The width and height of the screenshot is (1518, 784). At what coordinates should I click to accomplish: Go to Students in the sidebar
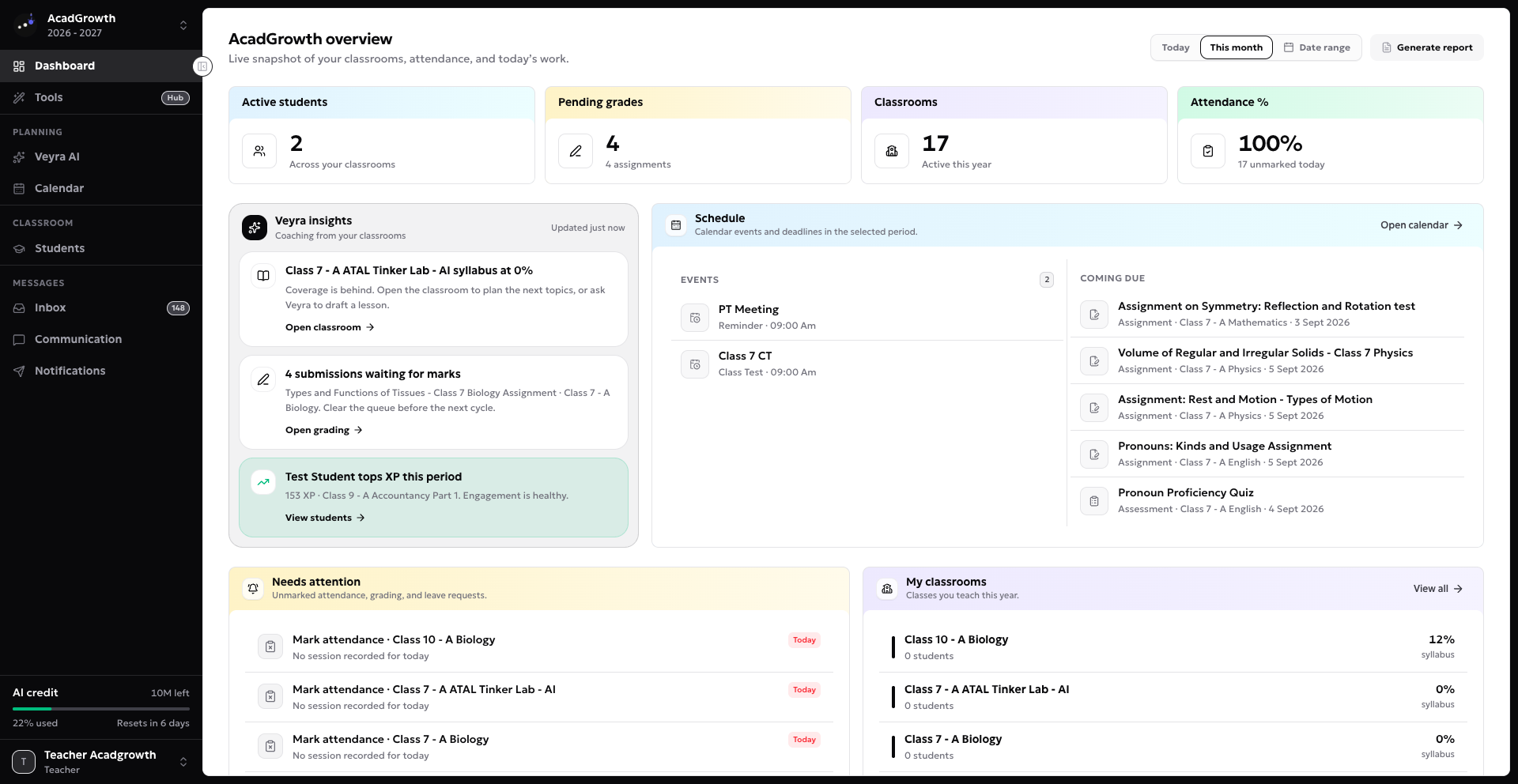101,248
